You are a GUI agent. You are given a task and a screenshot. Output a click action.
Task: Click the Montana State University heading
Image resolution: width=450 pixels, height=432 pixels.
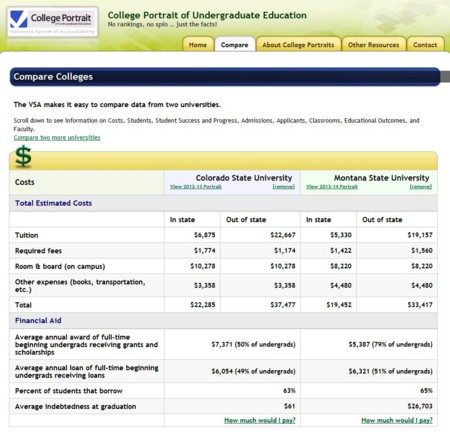coord(382,178)
